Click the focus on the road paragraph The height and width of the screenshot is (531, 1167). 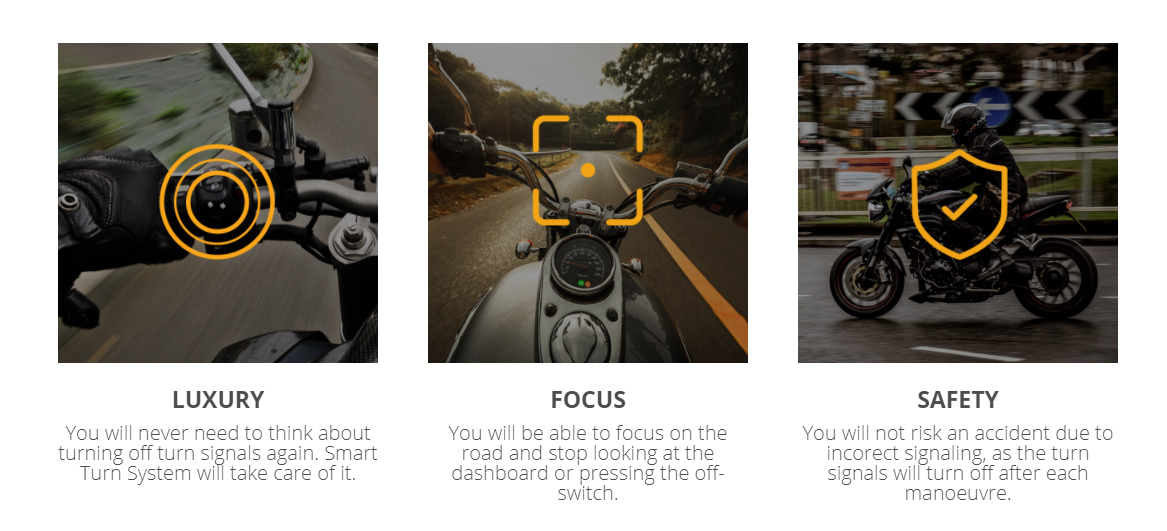(x=588, y=462)
